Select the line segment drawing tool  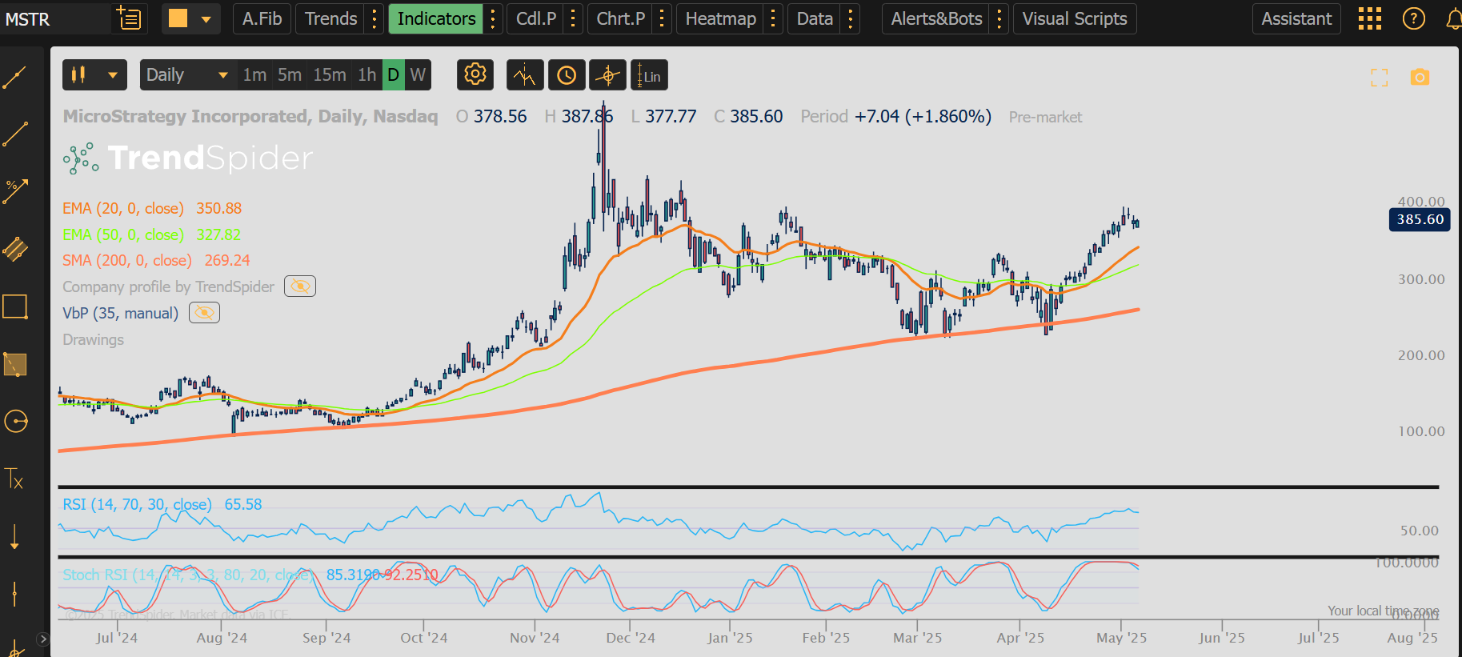click(x=15, y=134)
